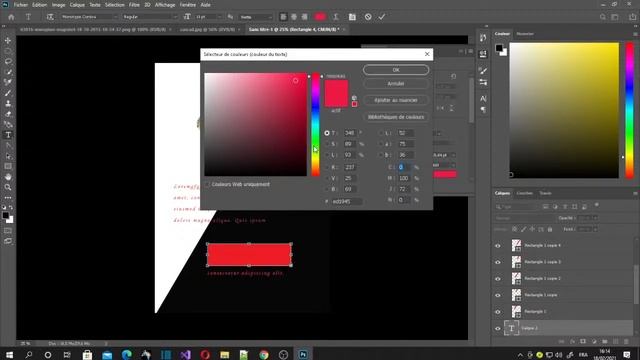Image resolution: width=640 pixels, height=360 pixels.
Task: Open Paragraph panel icon in side dock
Action: click(x=483, y=109)
